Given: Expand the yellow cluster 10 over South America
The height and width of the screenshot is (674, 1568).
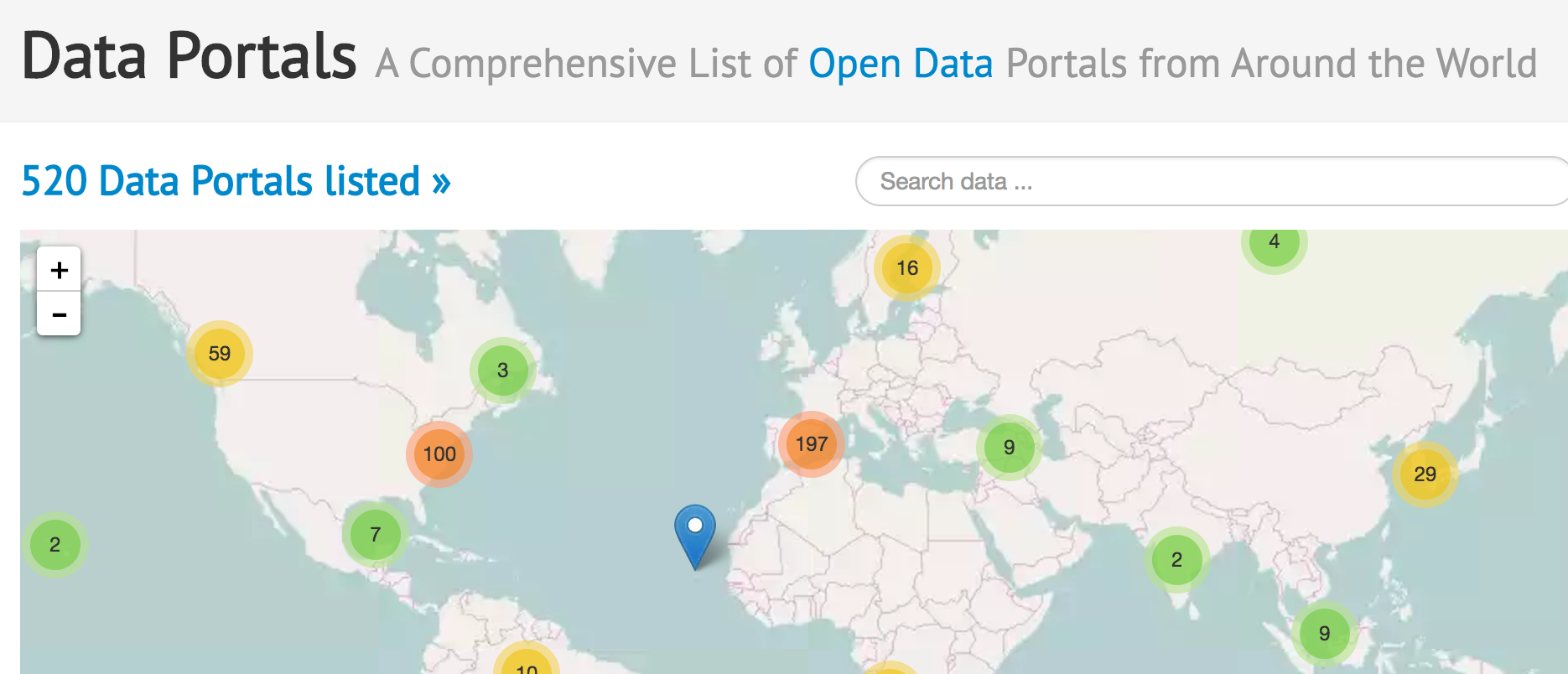Looking at the screenshot, I should click(x=527, y=659).
